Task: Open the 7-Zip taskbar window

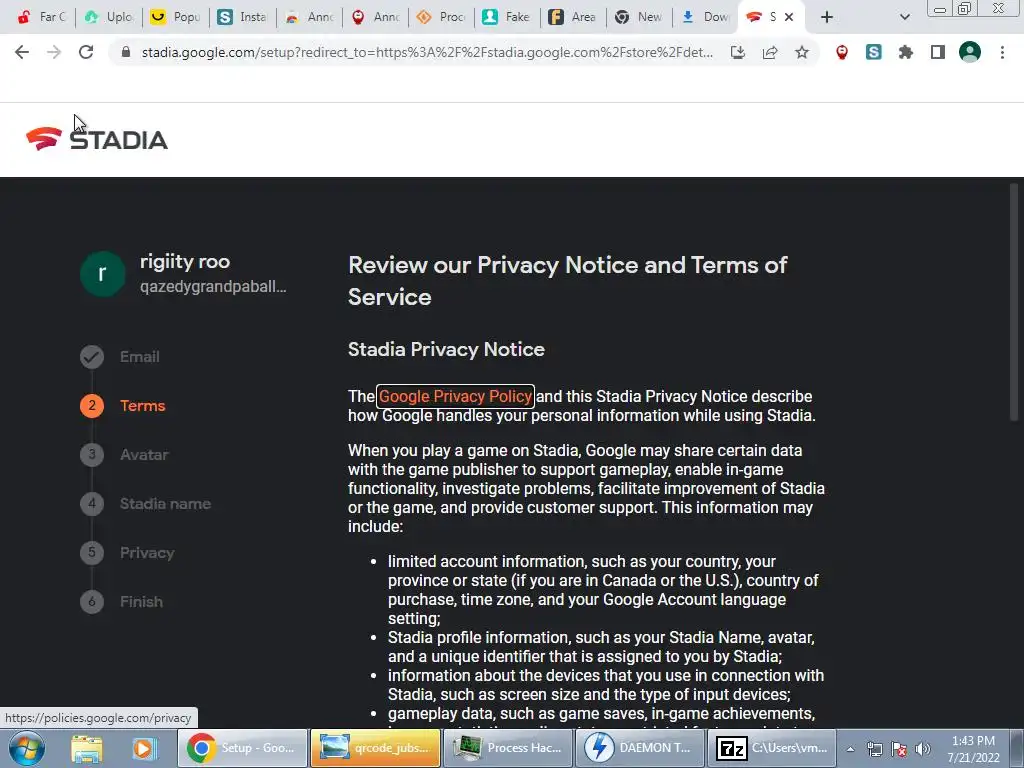Action: click(773, 748)
